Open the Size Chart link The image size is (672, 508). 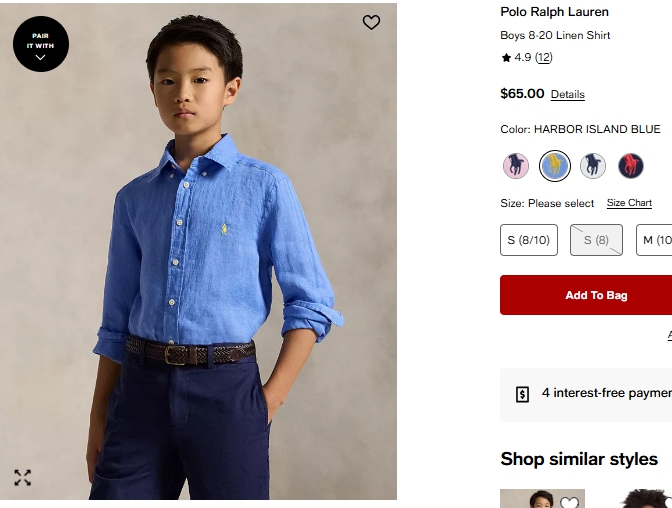point(629,203)
